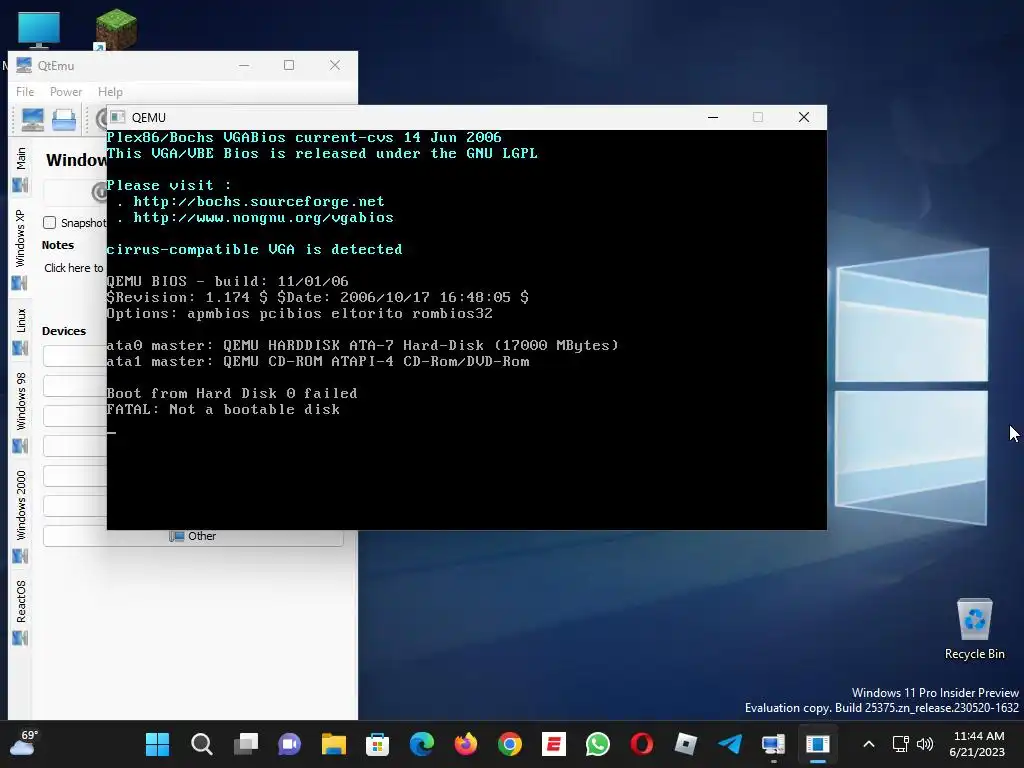Select the monitor desktop icon at top left

pyautogui.click(x=39, y=30)
